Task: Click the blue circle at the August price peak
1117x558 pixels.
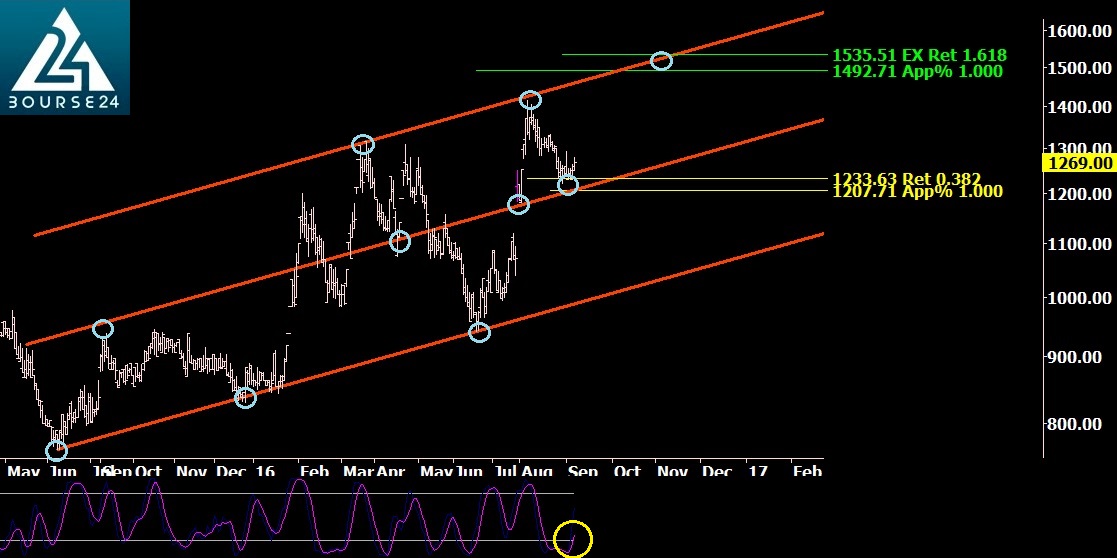Action: [530, 100]
